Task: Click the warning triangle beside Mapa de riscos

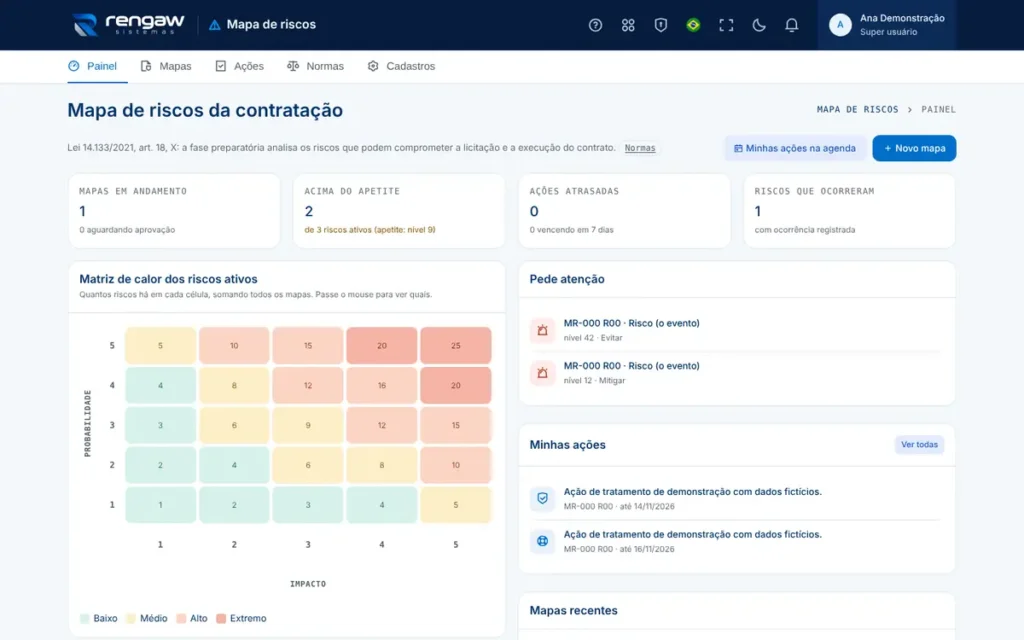Action: pos(214,25)
